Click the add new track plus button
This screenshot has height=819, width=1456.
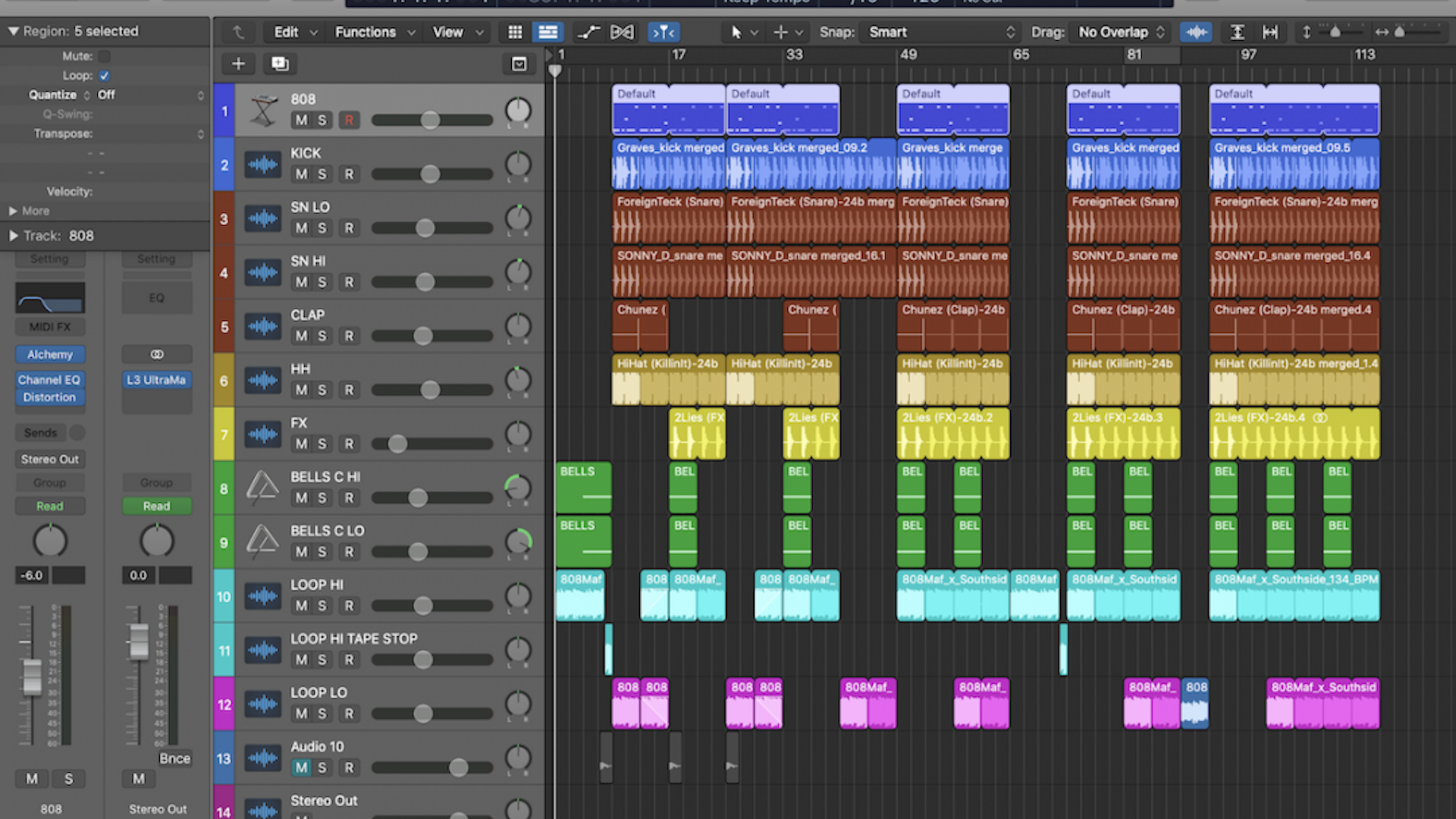coord(238,64)
